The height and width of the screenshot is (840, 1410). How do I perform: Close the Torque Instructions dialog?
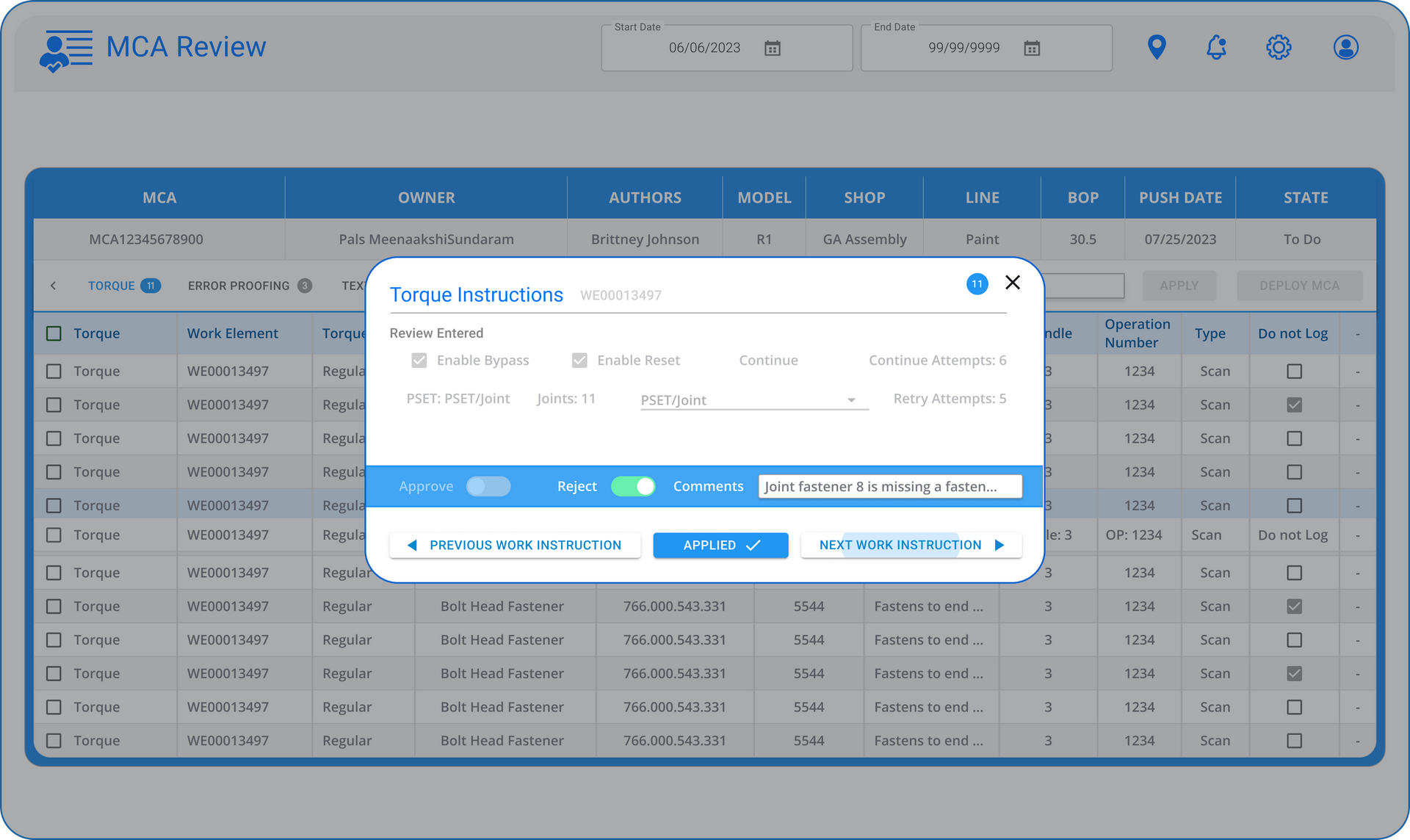tap(1013, 283)
